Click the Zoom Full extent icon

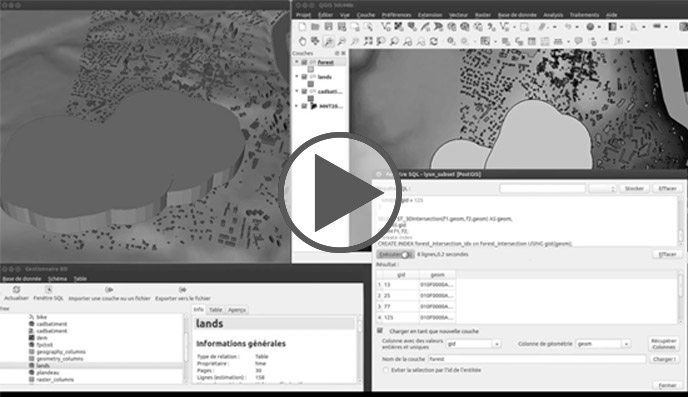pos(368,41)
